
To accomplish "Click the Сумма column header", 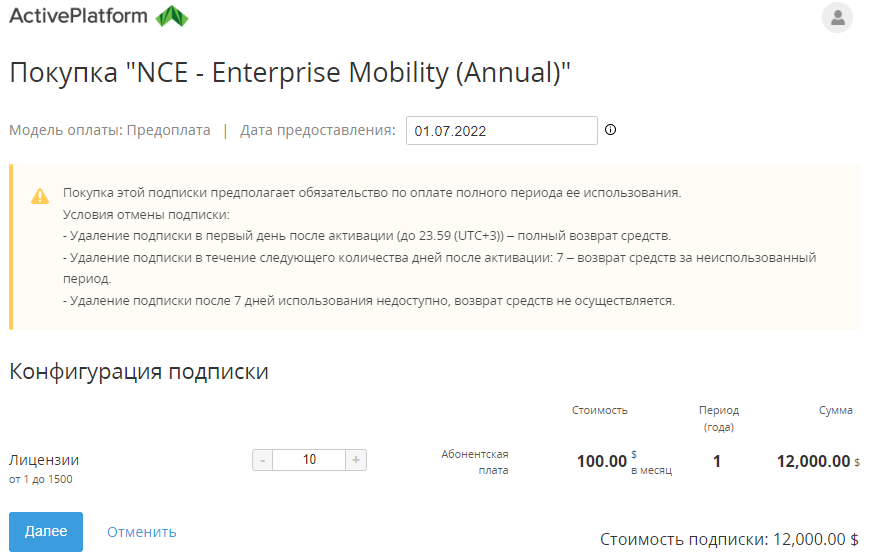I will point(835,410).
